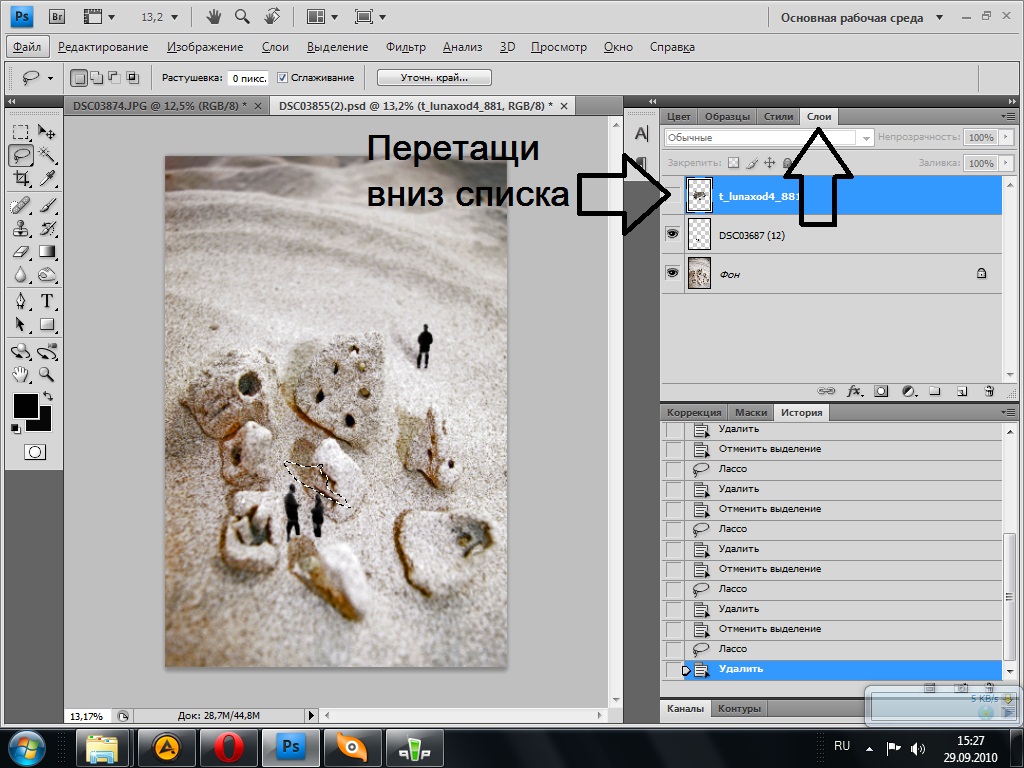Create a new layer group
This screenshot has height=768, width=1024.
(x=935, y=391)
